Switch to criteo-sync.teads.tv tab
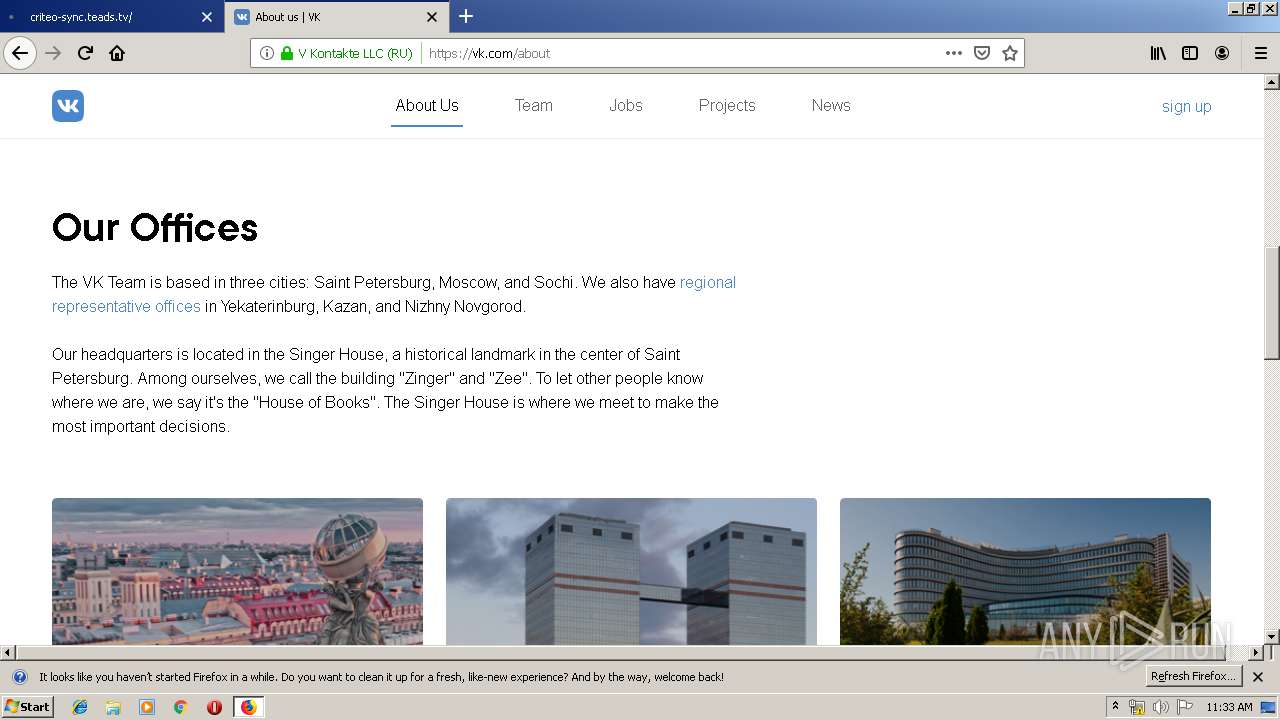 click(110, 17)
